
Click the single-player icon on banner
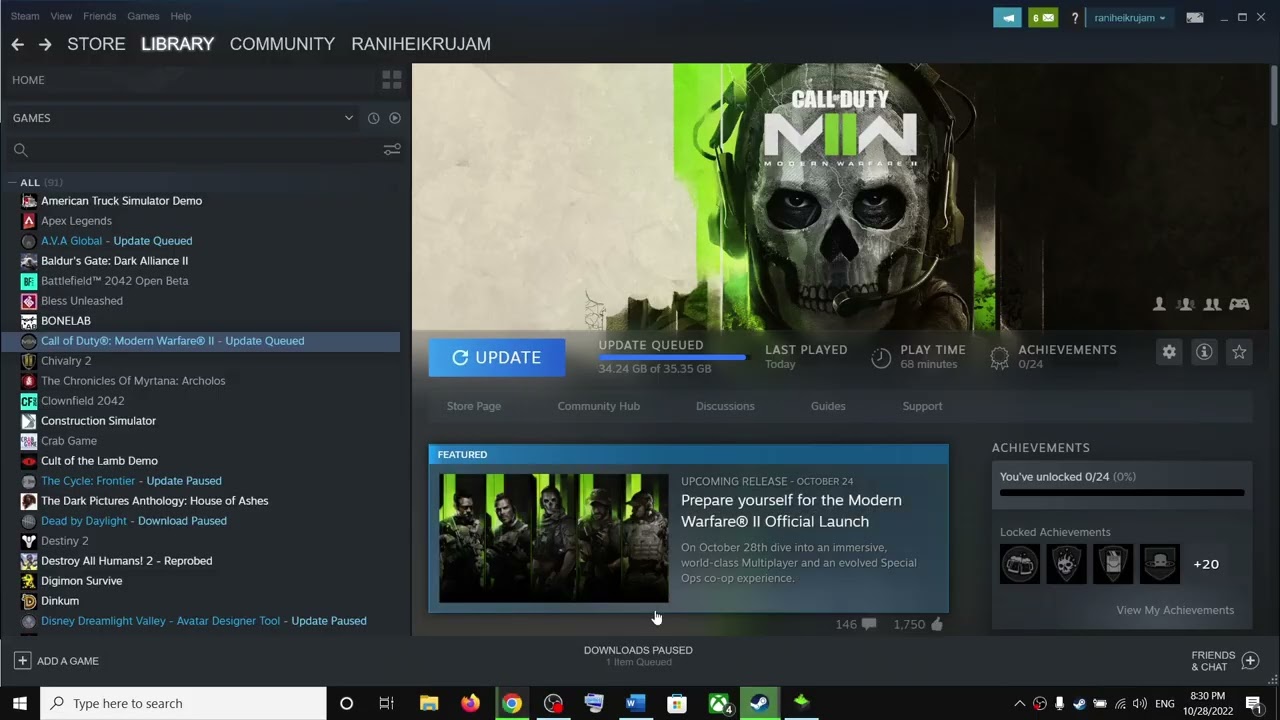tap(1159, 304)
